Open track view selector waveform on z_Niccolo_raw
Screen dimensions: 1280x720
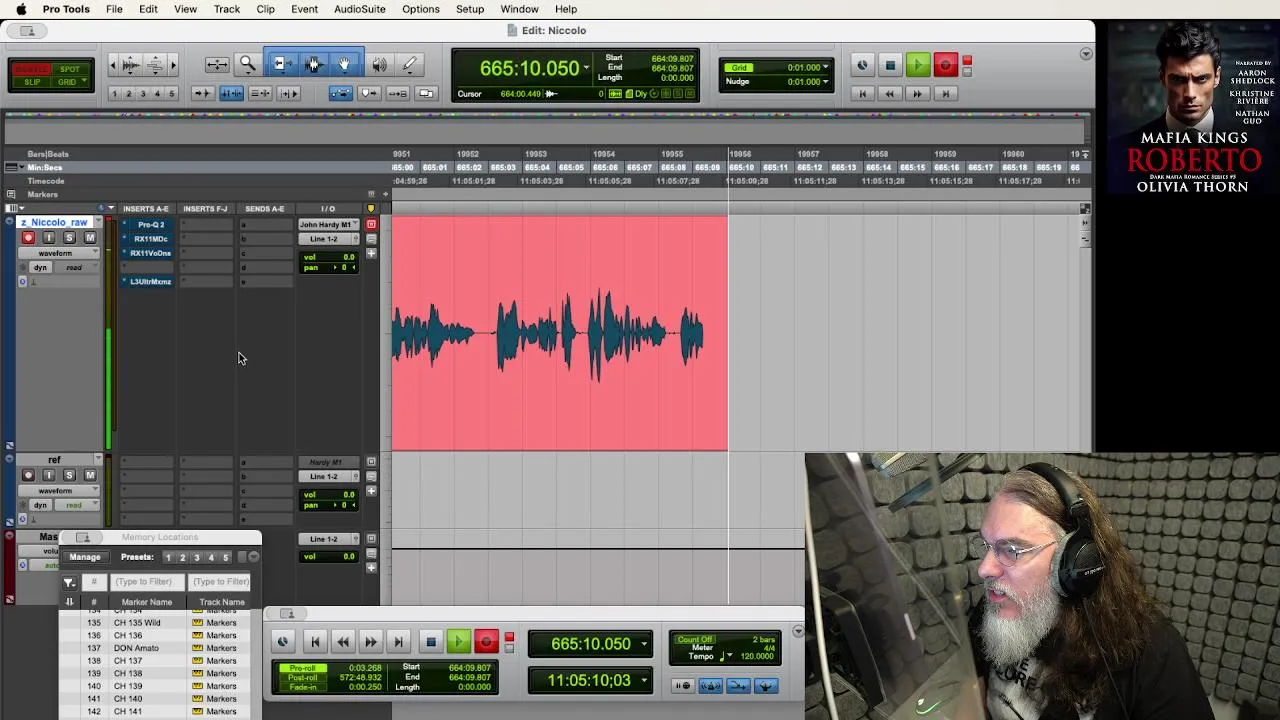tap(58, 253)
